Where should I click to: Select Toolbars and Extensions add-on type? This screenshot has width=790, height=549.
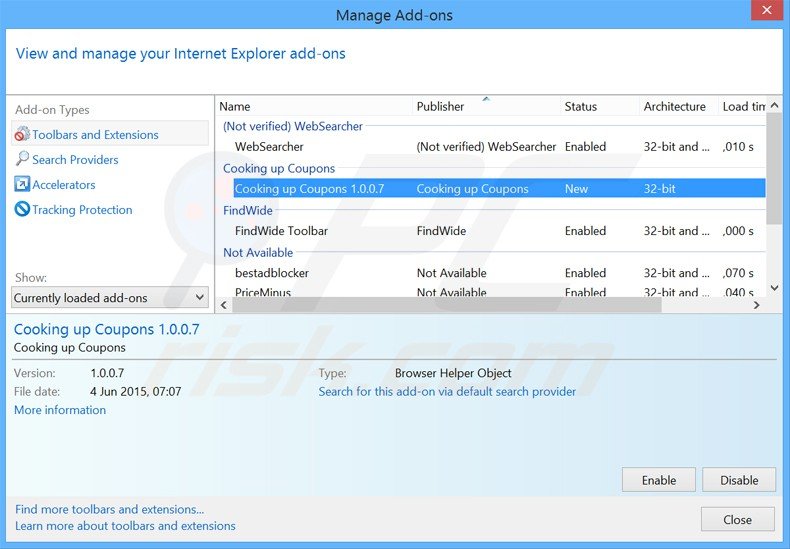click(x=110, y=134)
